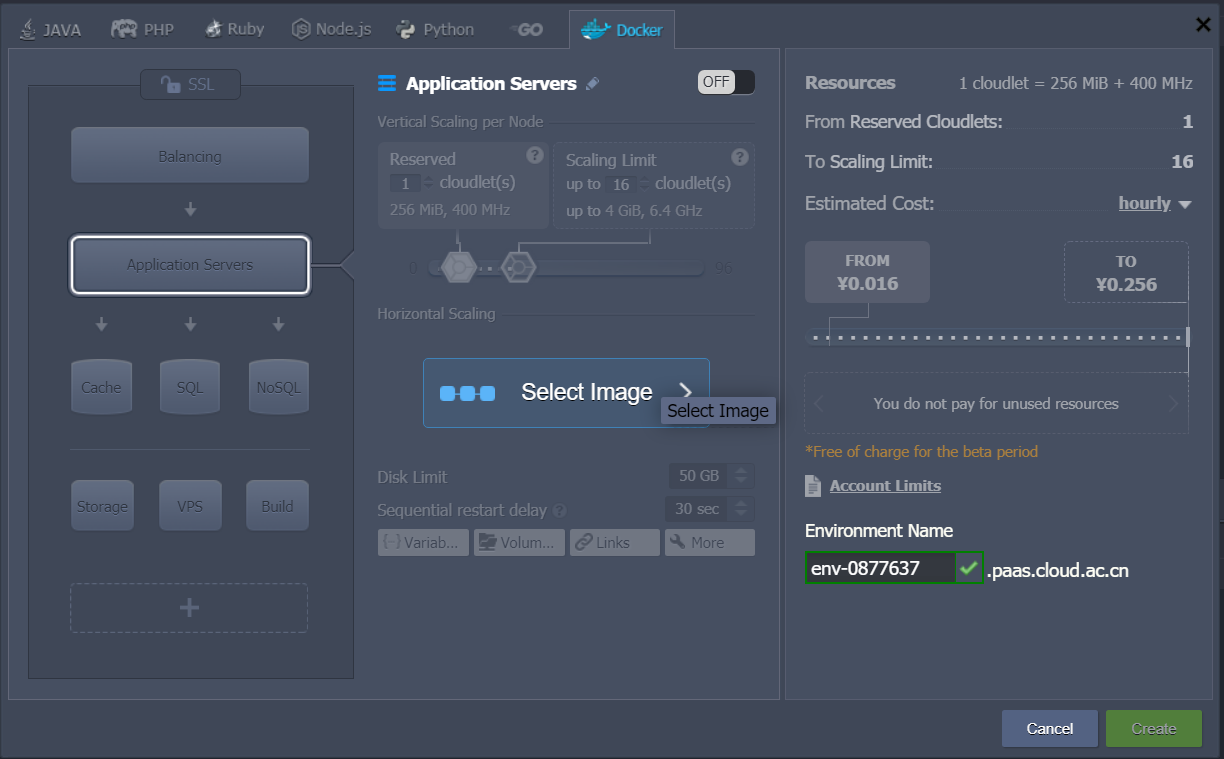This screenshot has width=1224, height=759.
Task: Click the Select Image button
Action: click(x=566, y=393)
